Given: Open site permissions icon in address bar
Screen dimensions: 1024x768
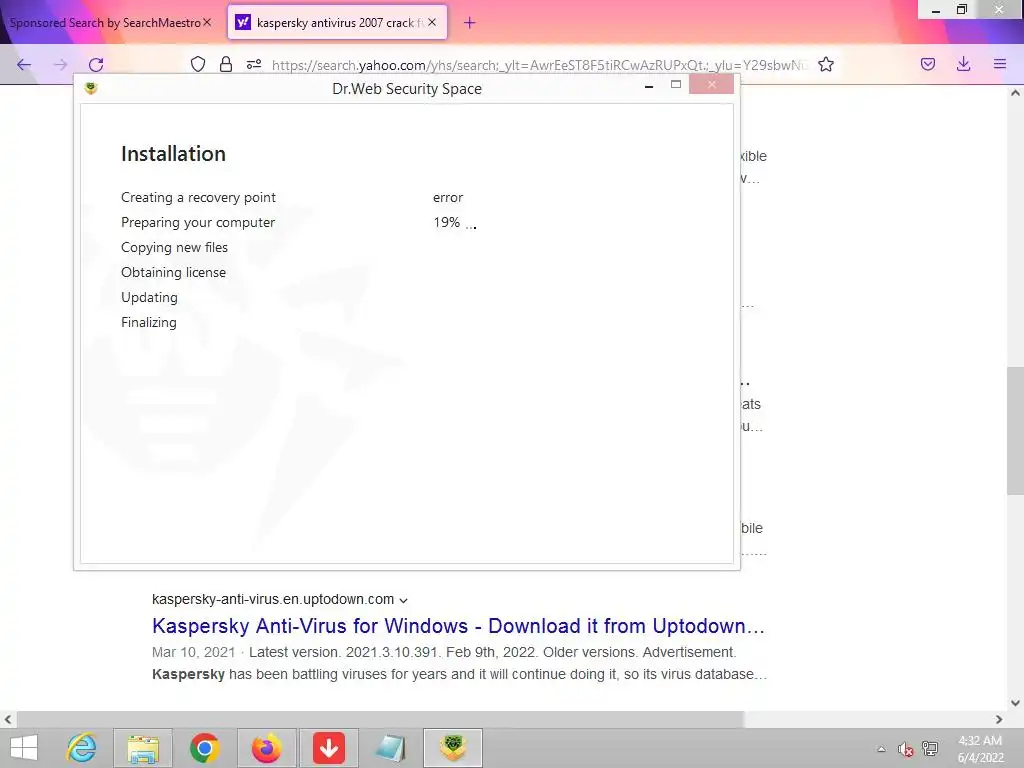Looking at the screenshot, I should click(x=254, y=64).
